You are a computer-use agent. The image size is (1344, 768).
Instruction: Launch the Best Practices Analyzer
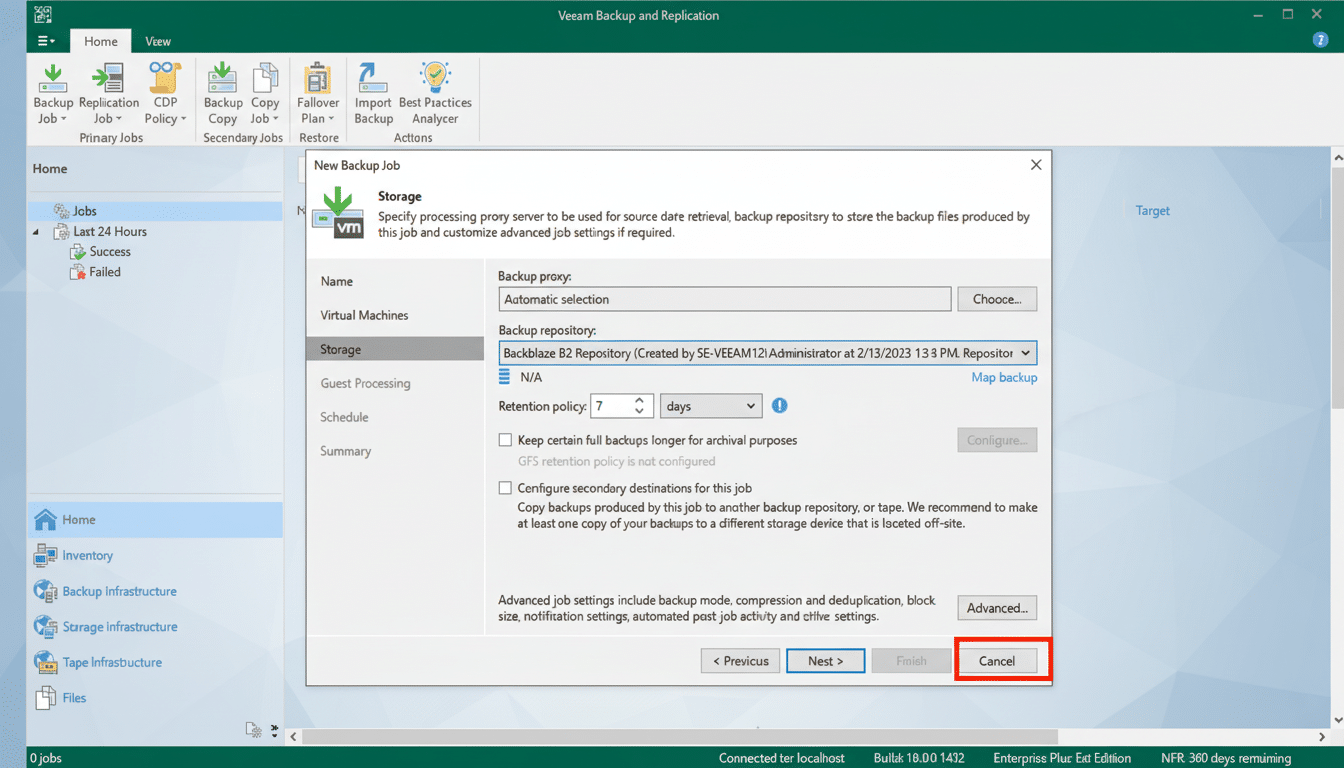[434, 95]
